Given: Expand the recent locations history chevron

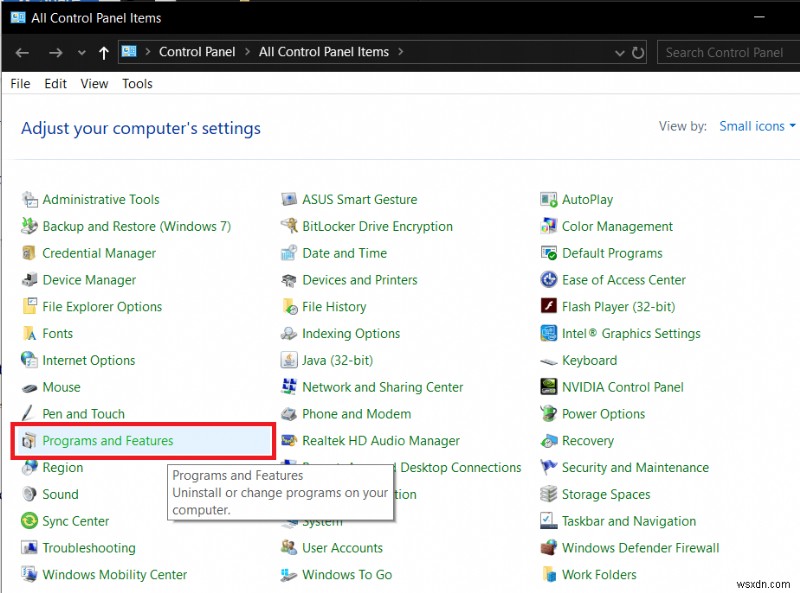Looking at the screenshot, I should (x=81, y=52).
